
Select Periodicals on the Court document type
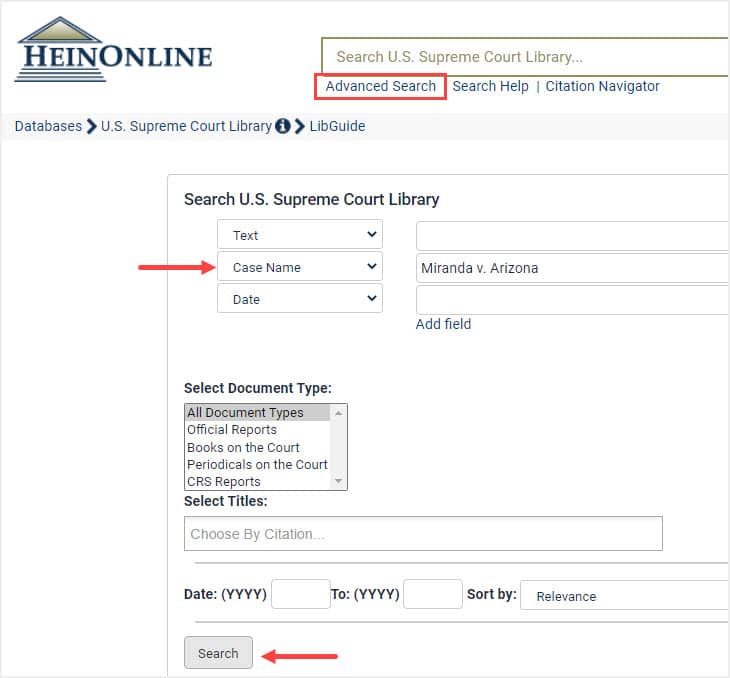pos(257,464)
